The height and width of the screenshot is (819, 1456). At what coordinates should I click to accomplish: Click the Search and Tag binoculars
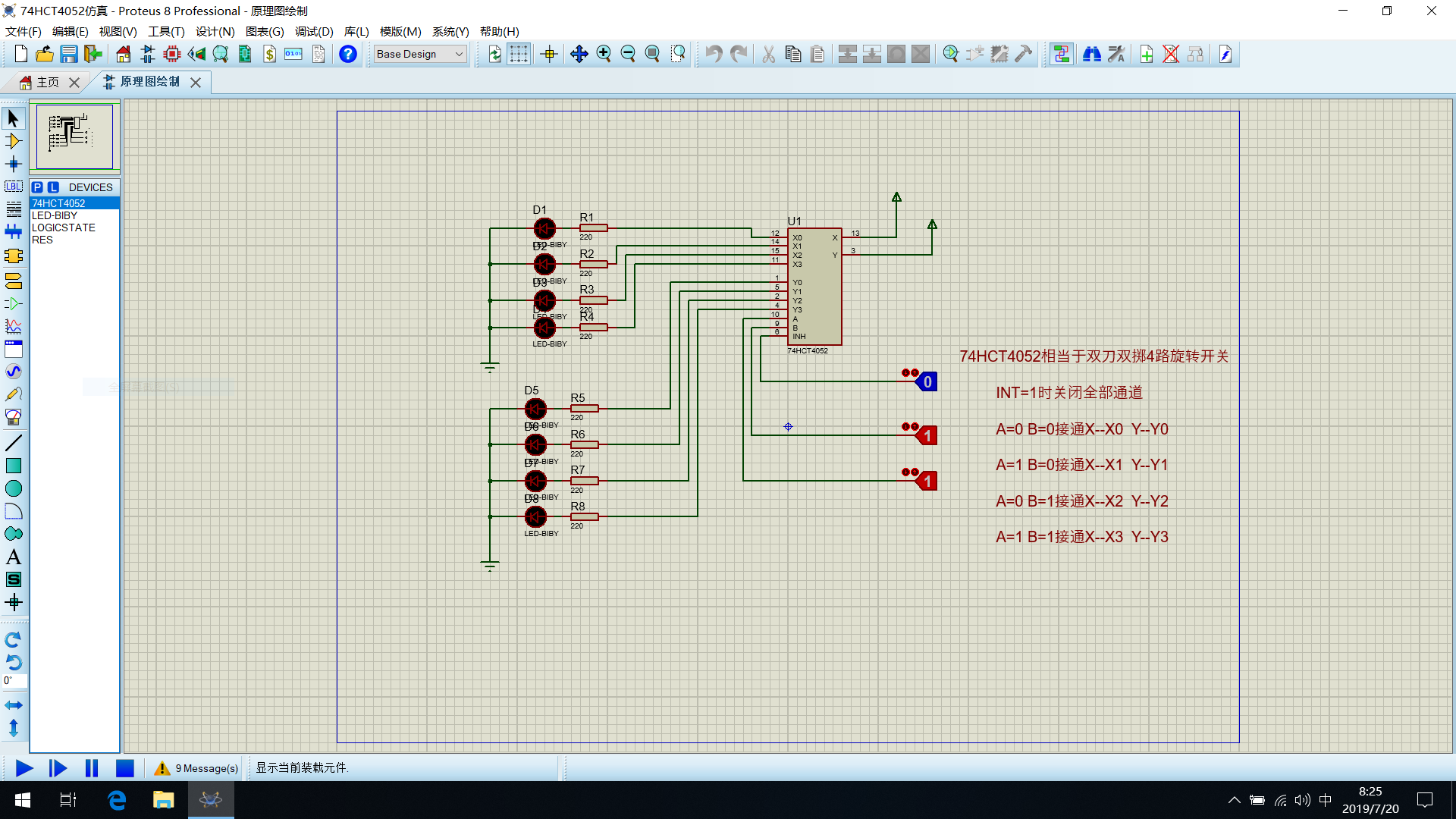[1091, 54]
